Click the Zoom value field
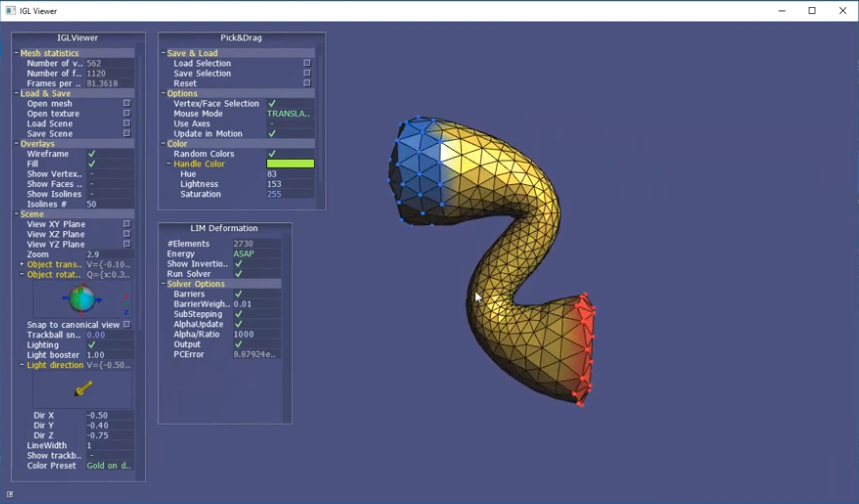Image resolution: width=859 pixels, height=504 pixels. (108, 254)
